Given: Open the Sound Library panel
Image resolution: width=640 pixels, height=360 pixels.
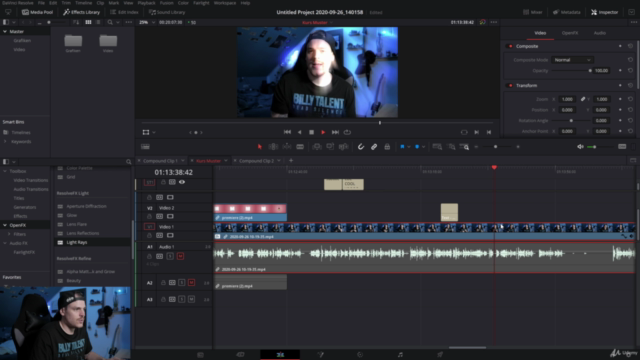Looking at the screenshot, I should tap(167, 12).
